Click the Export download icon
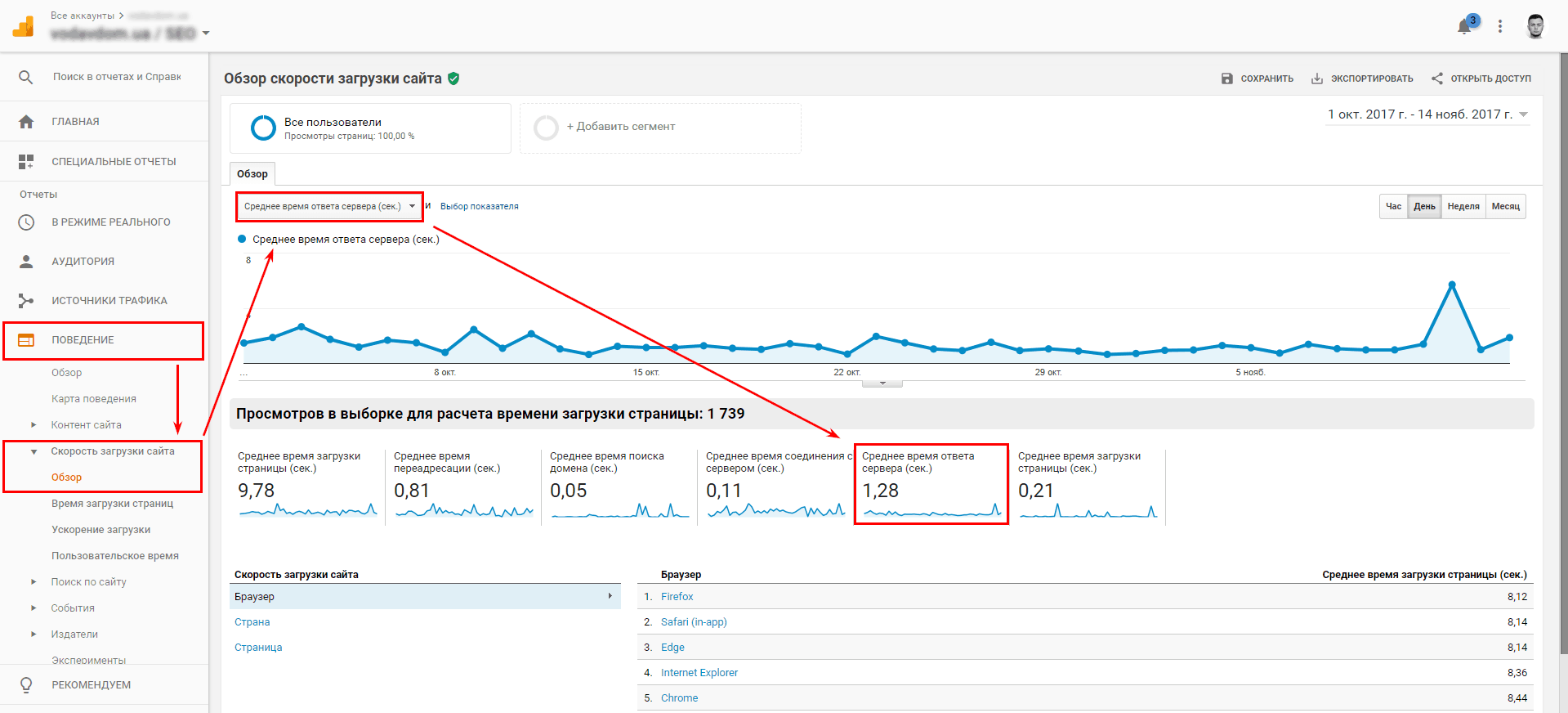1568x713 pixels. click(x=1317, y=78)
